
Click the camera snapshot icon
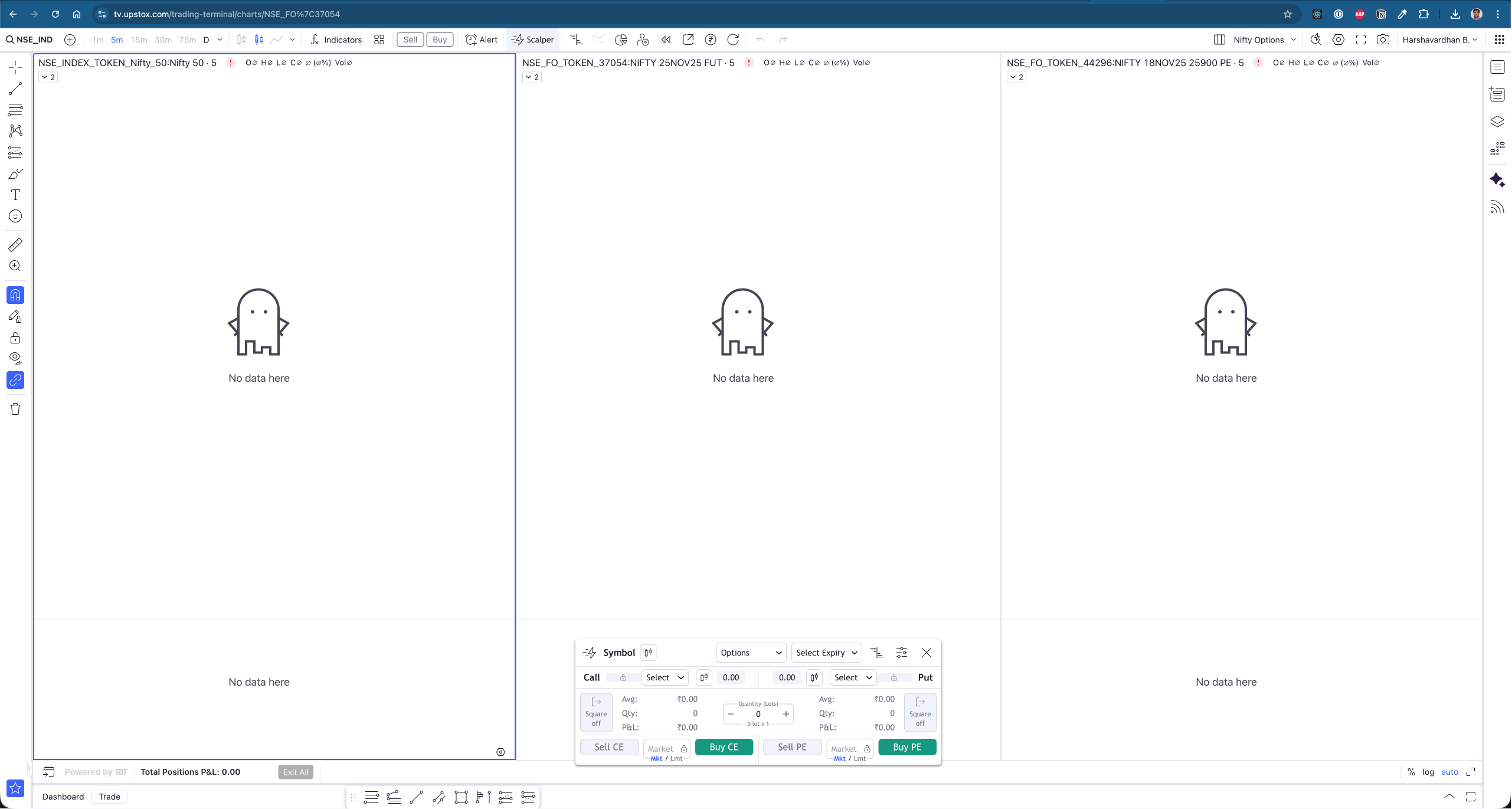1383,40
